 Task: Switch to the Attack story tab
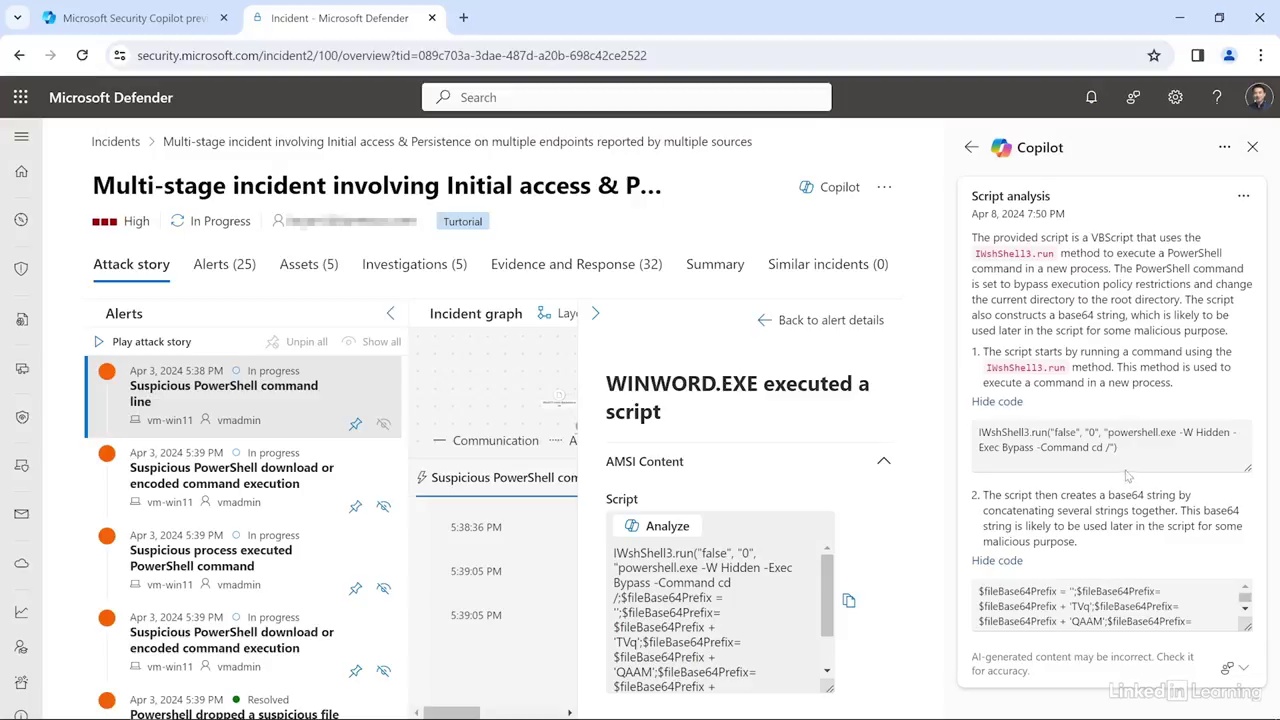(x=131, y=264)
